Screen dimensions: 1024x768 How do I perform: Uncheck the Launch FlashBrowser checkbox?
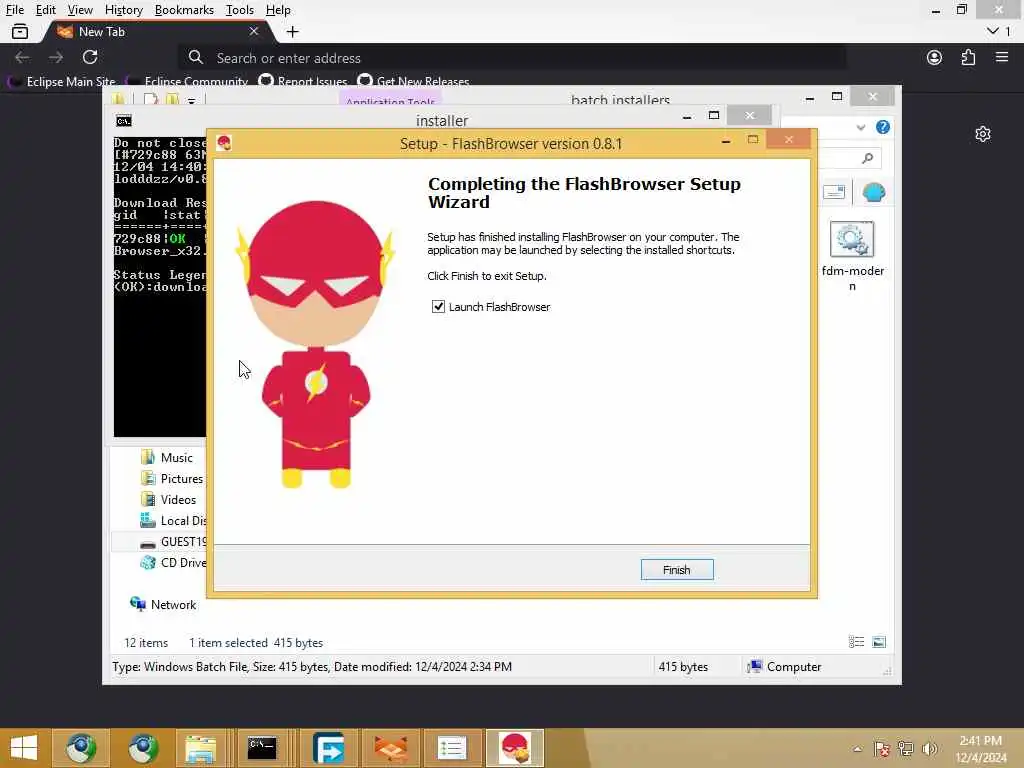438,306
